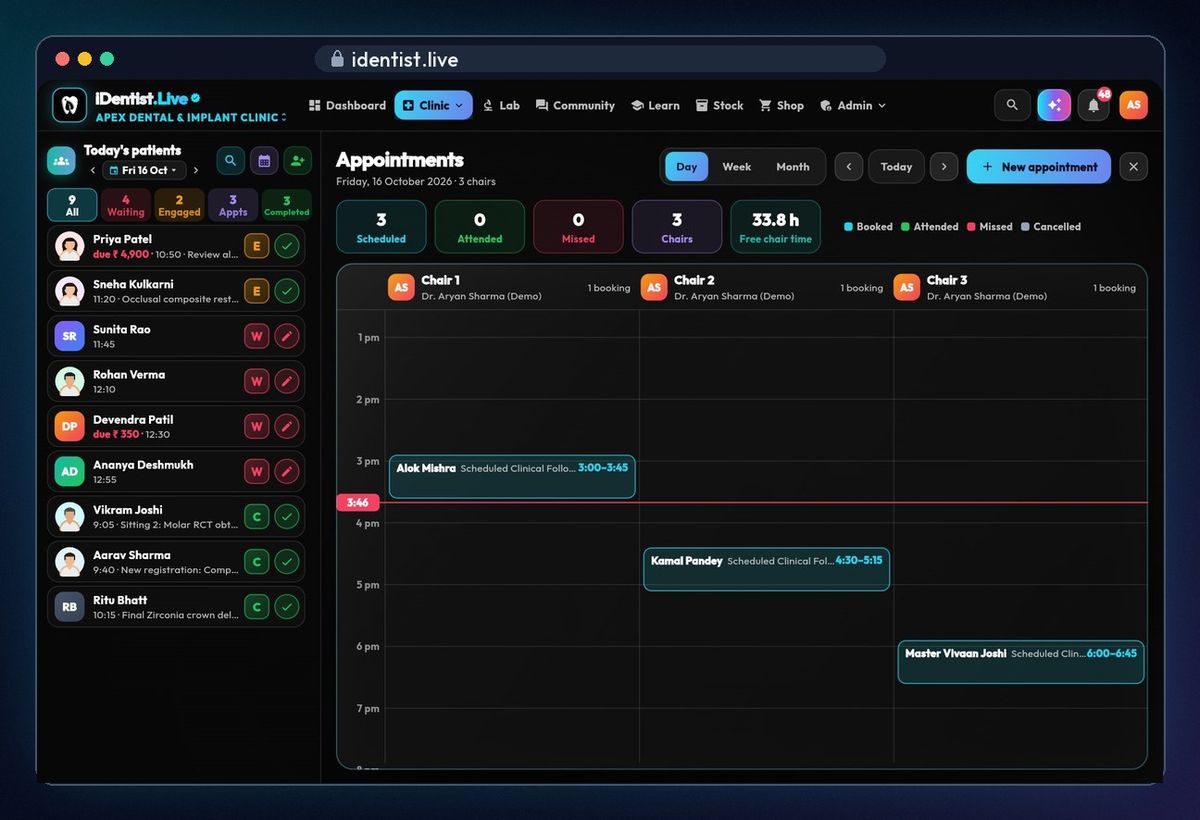
Task: Open the AI sparkle assistant button
Action: [1054, 105]
